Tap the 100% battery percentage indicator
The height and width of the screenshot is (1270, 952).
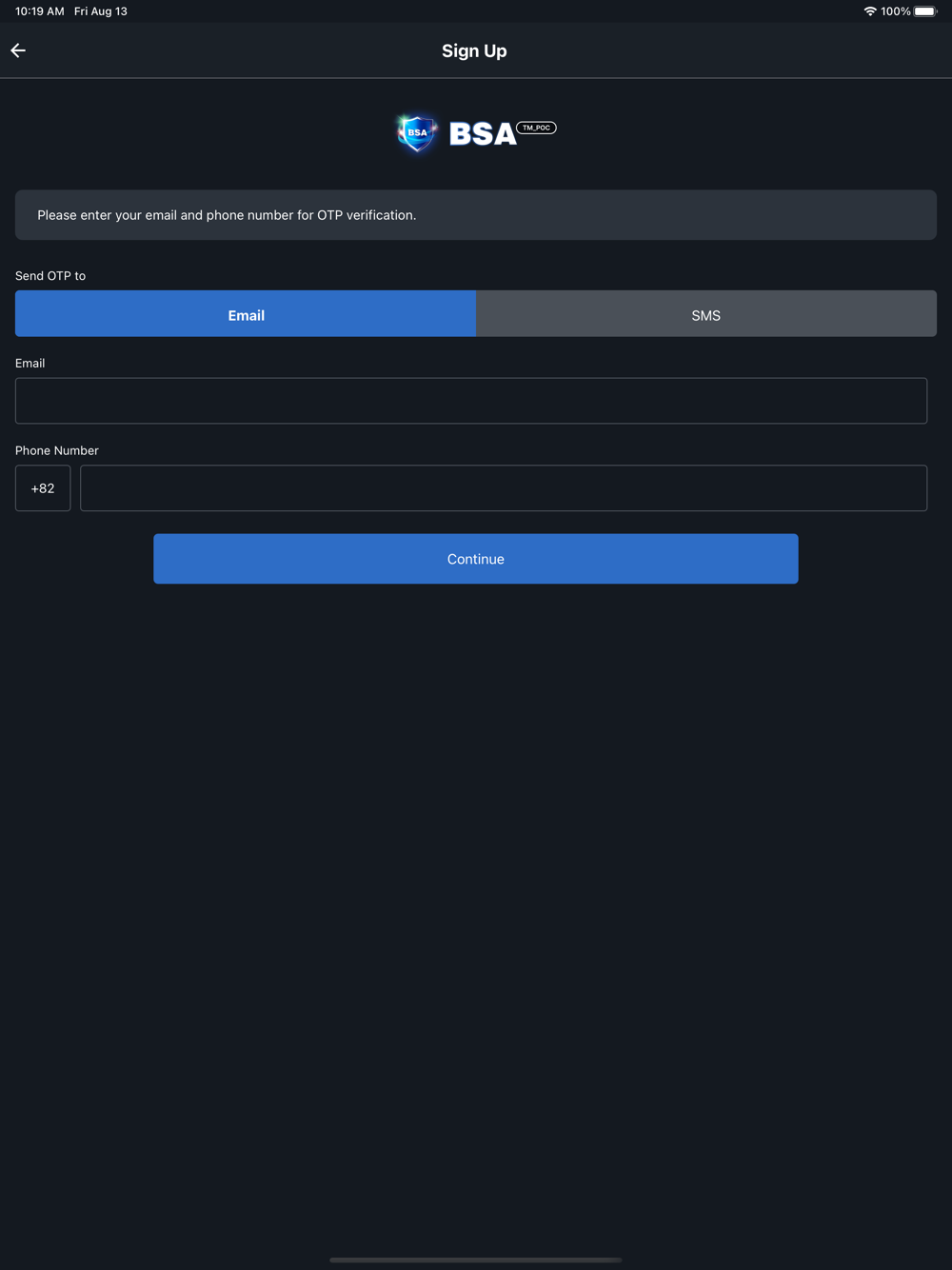[896, 11]
